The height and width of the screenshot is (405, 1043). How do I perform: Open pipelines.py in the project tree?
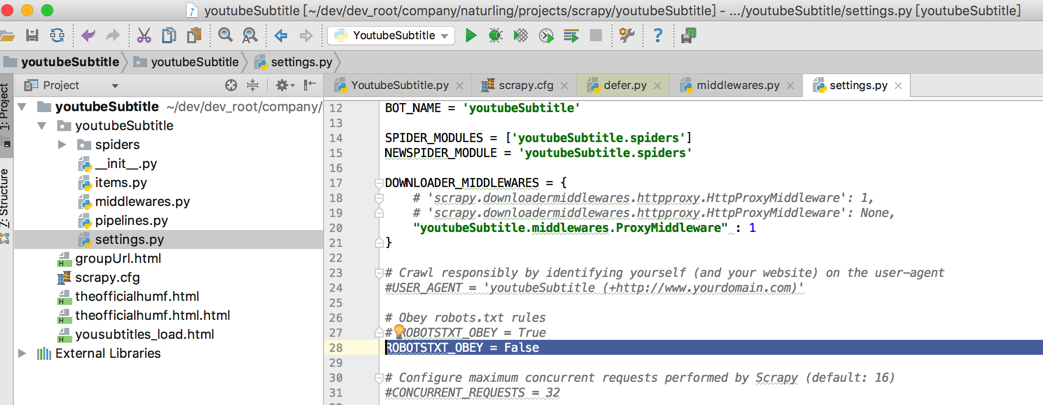point(131,221)
